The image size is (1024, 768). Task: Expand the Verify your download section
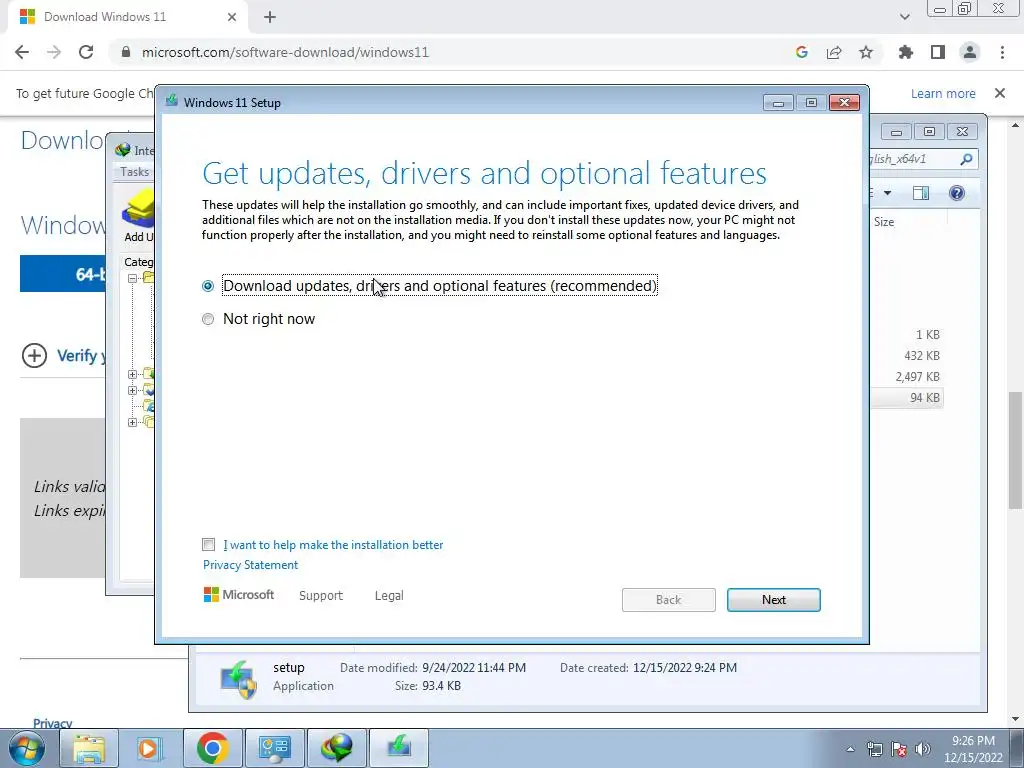click(x=34, y=356)
